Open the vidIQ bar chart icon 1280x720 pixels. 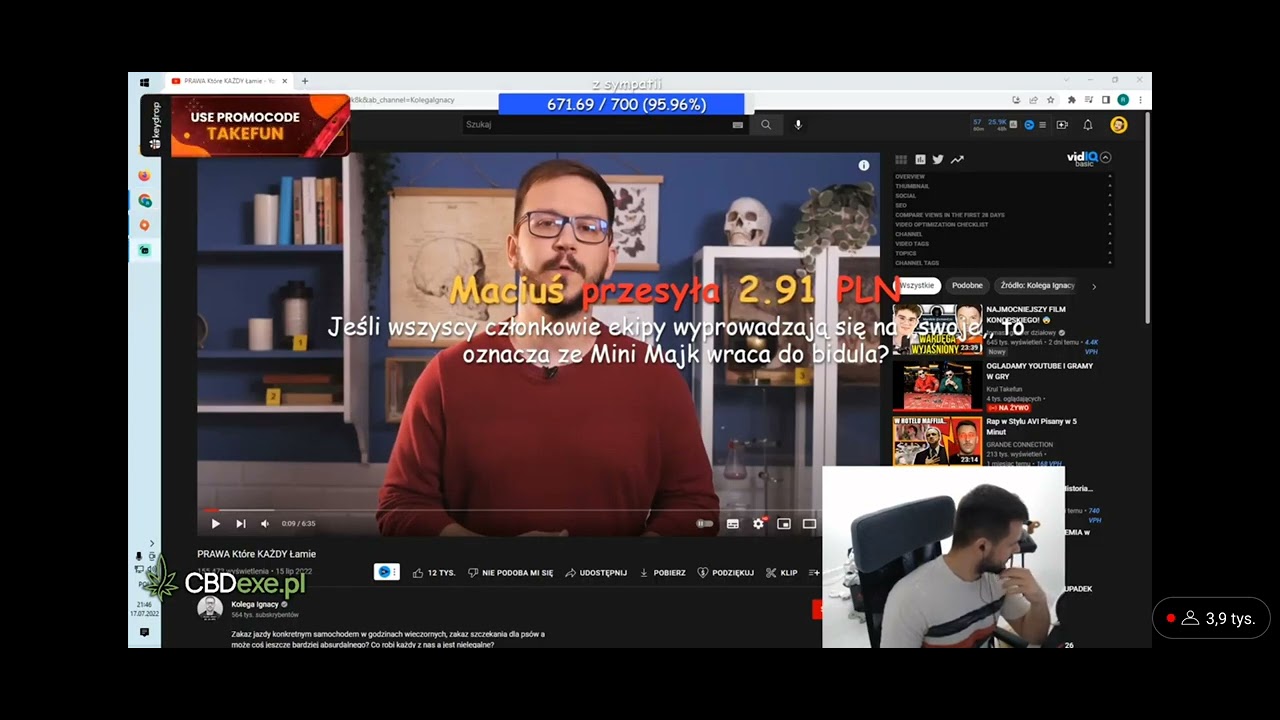click(x=920, y=159)
